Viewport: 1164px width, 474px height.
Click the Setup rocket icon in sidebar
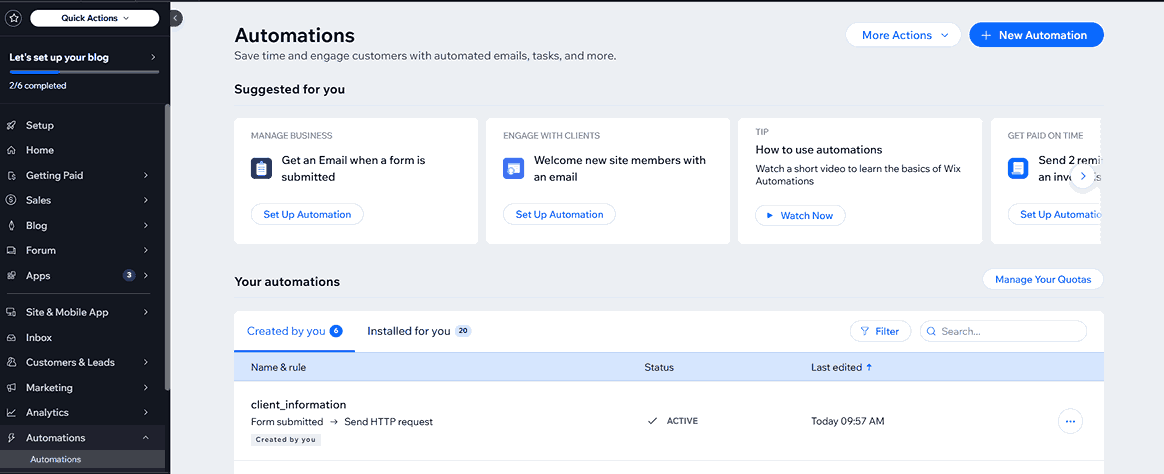(11, 126)
